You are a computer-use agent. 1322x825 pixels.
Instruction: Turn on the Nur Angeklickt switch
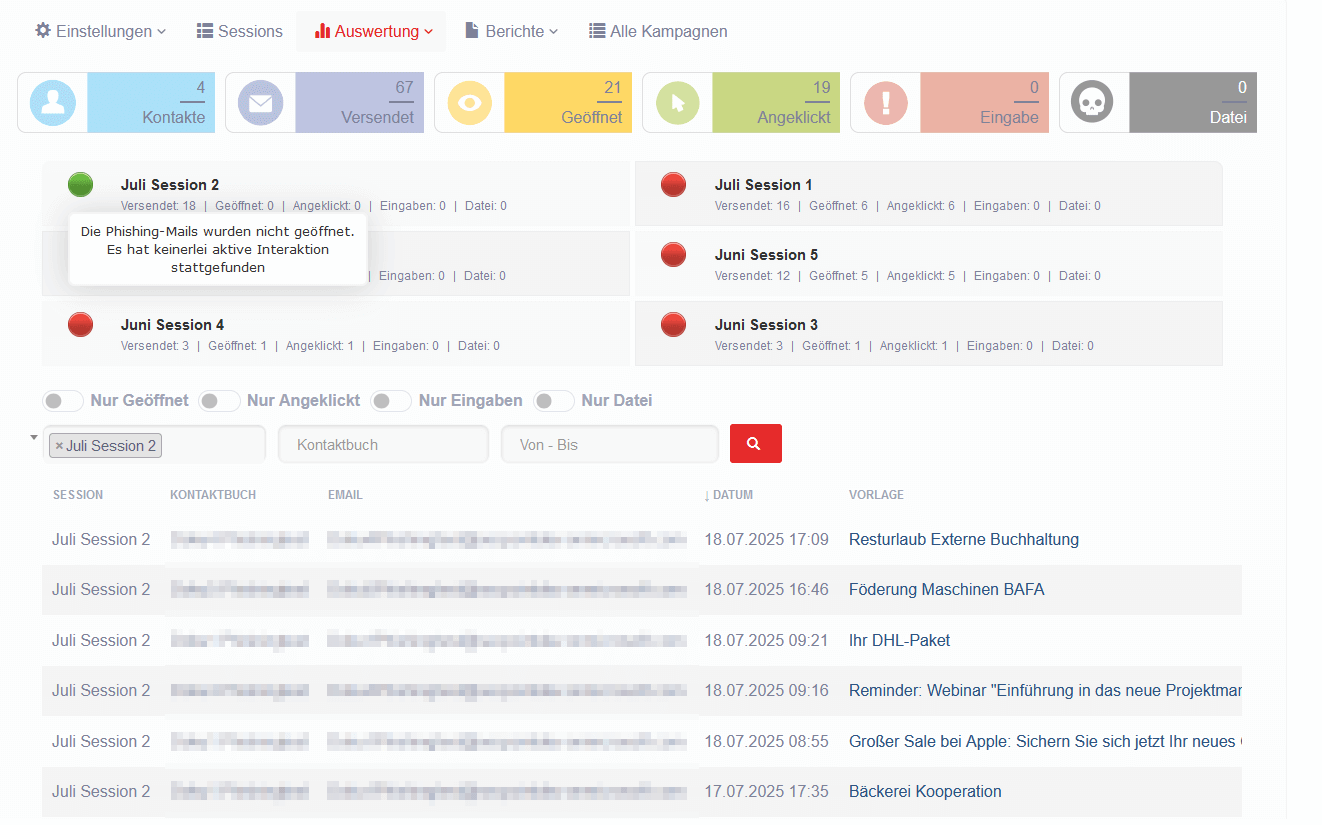click(219, 401)
